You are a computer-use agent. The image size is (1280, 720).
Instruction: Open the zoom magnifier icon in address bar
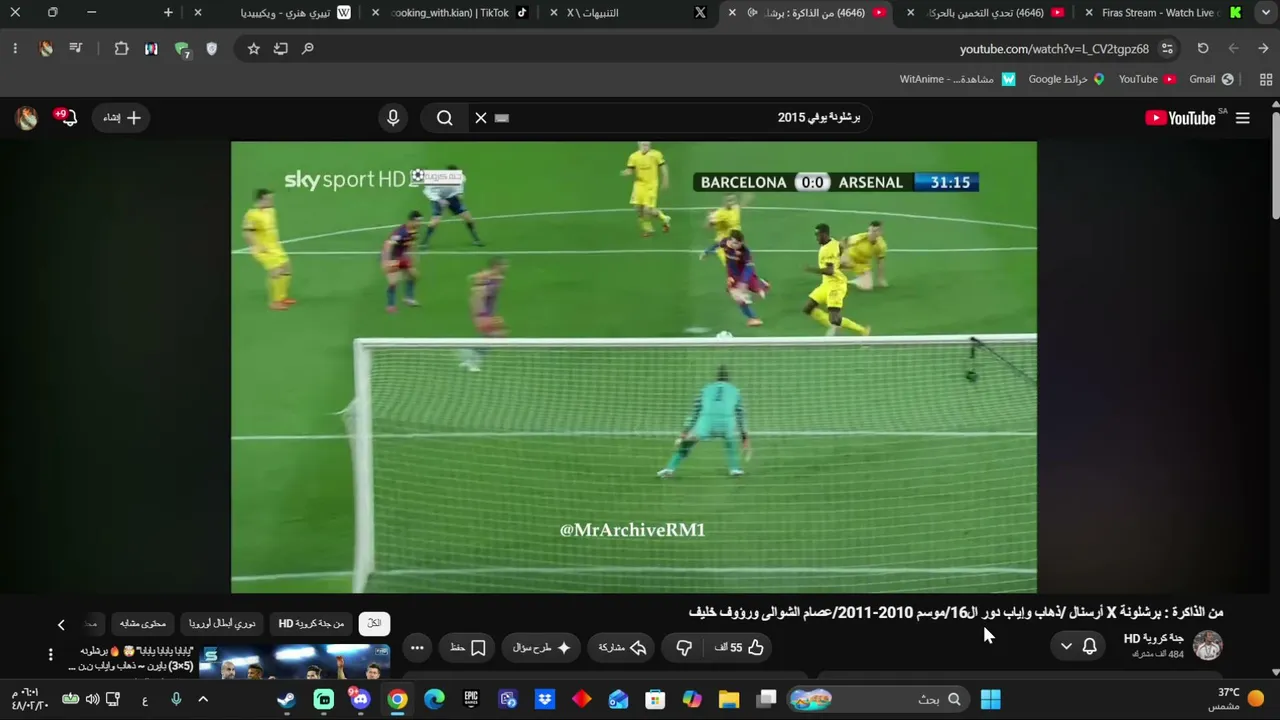tap(308, 48)
